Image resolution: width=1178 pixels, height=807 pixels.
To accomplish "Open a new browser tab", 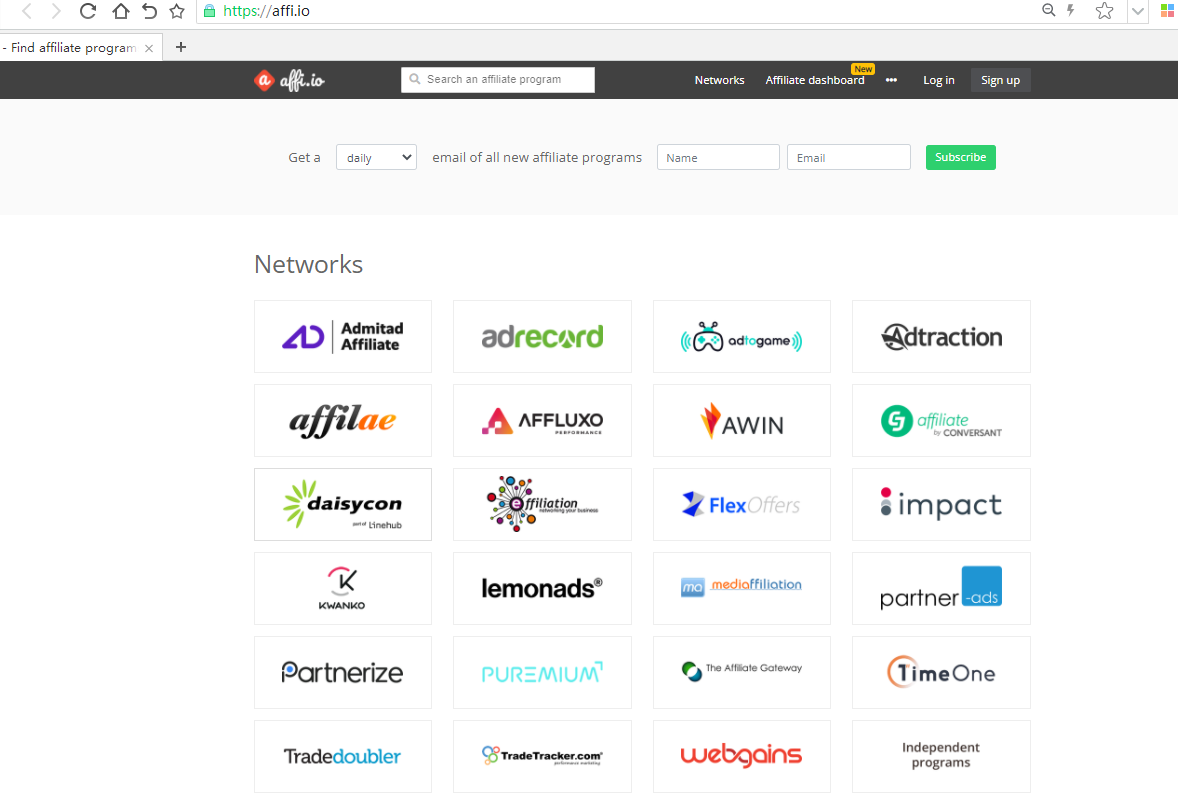I will point(180,47).
